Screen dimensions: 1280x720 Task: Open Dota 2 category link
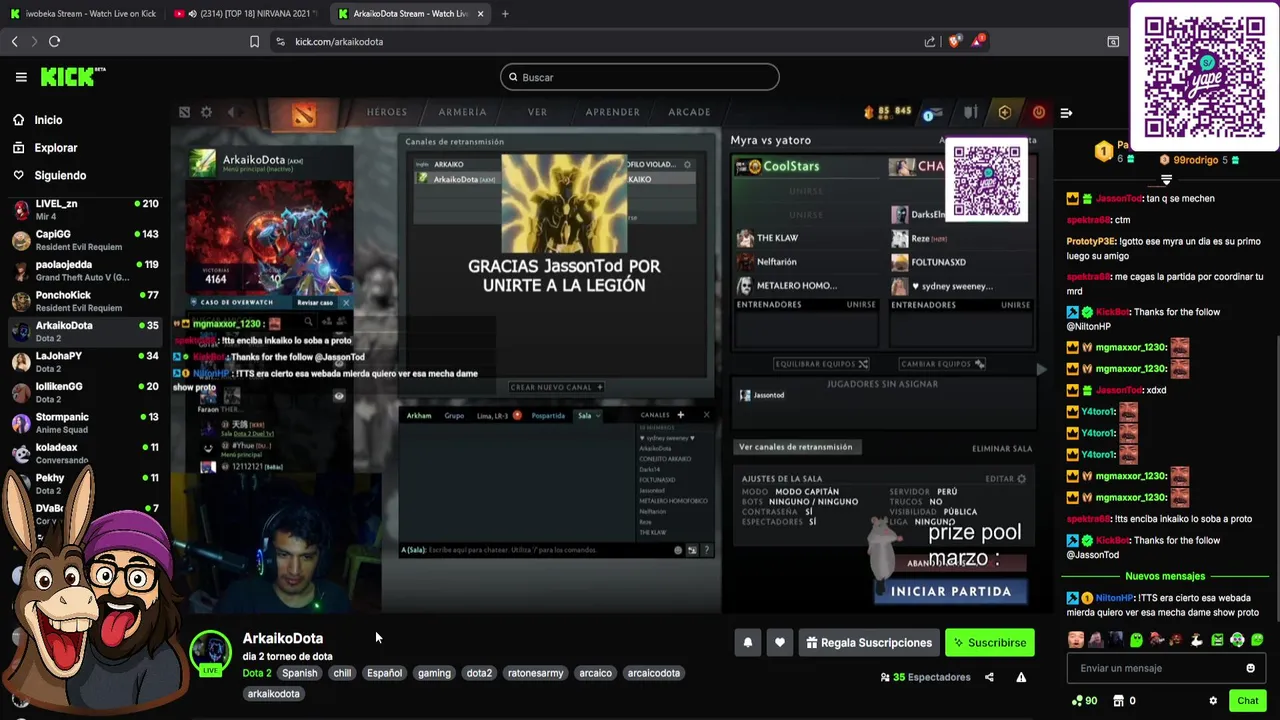257,673
